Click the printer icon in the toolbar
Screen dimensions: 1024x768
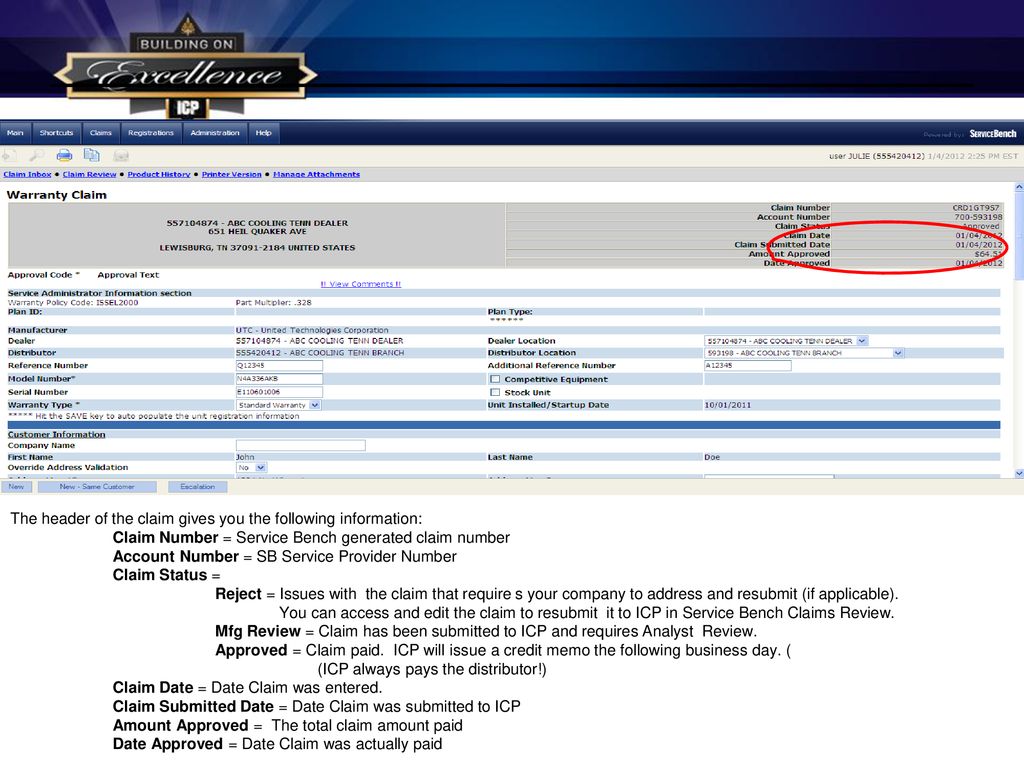[x=64, y=155]
